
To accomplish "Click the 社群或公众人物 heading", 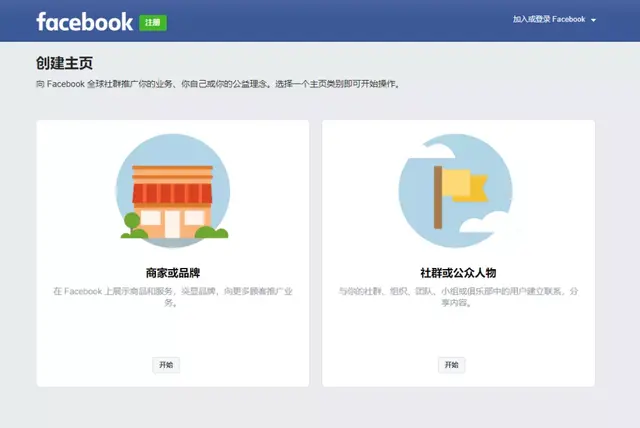I will [x=458, y=273].
